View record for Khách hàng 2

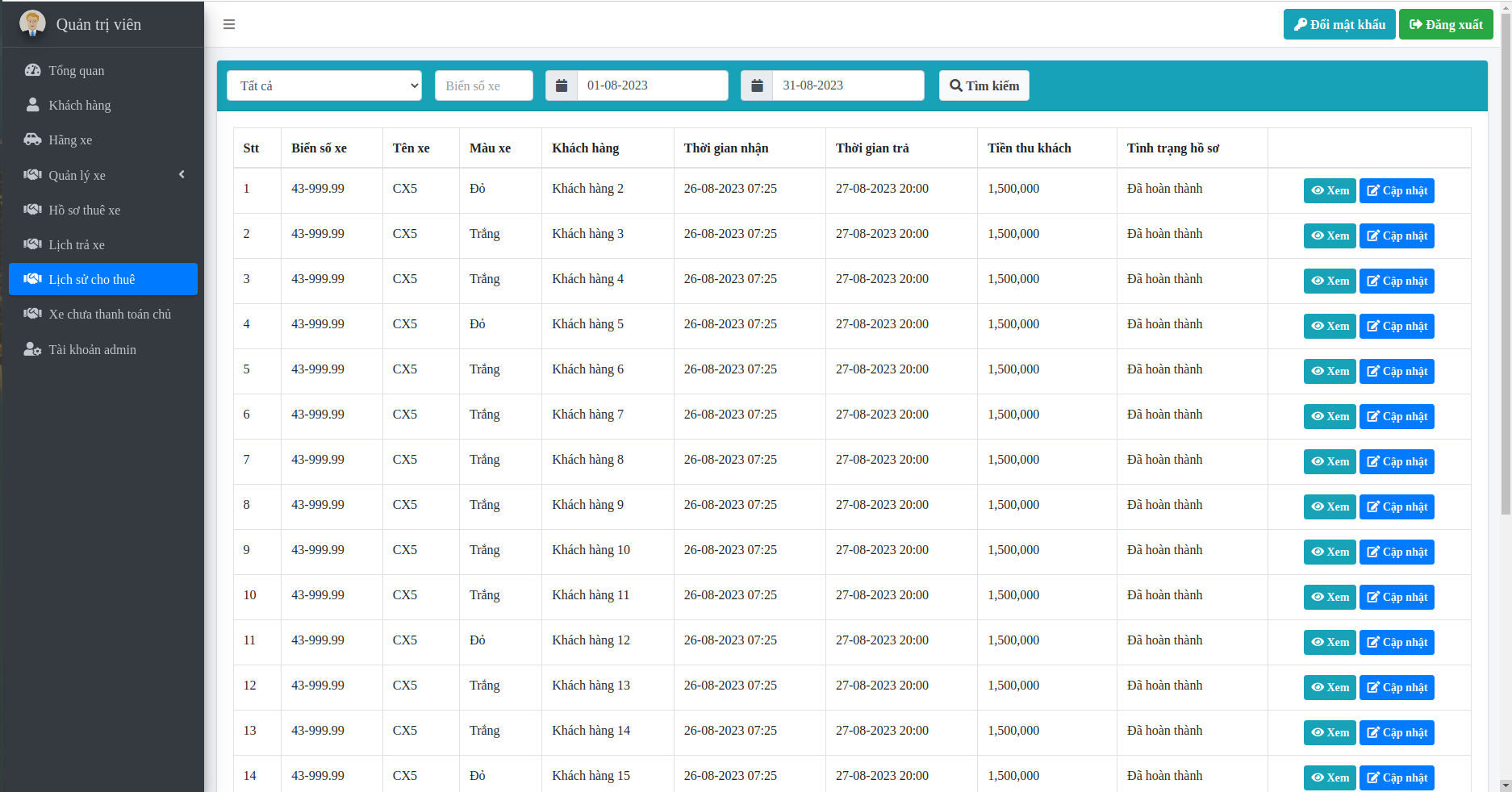[1329, 190]
